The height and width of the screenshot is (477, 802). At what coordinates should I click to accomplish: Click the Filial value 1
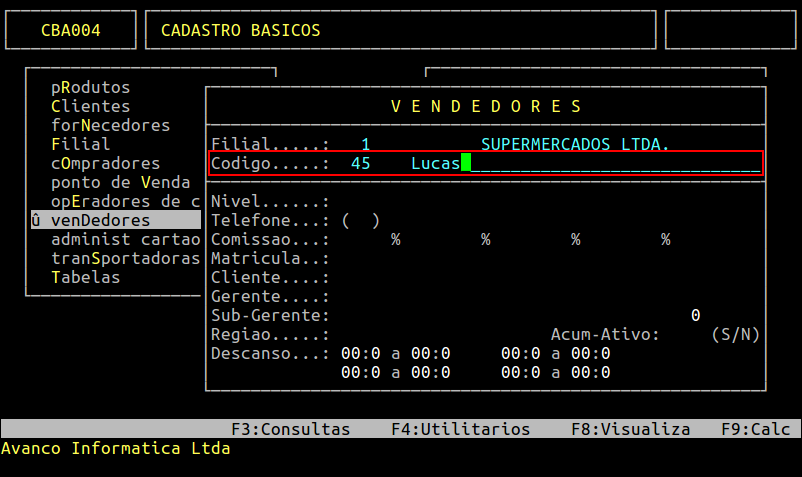(366, 144)
